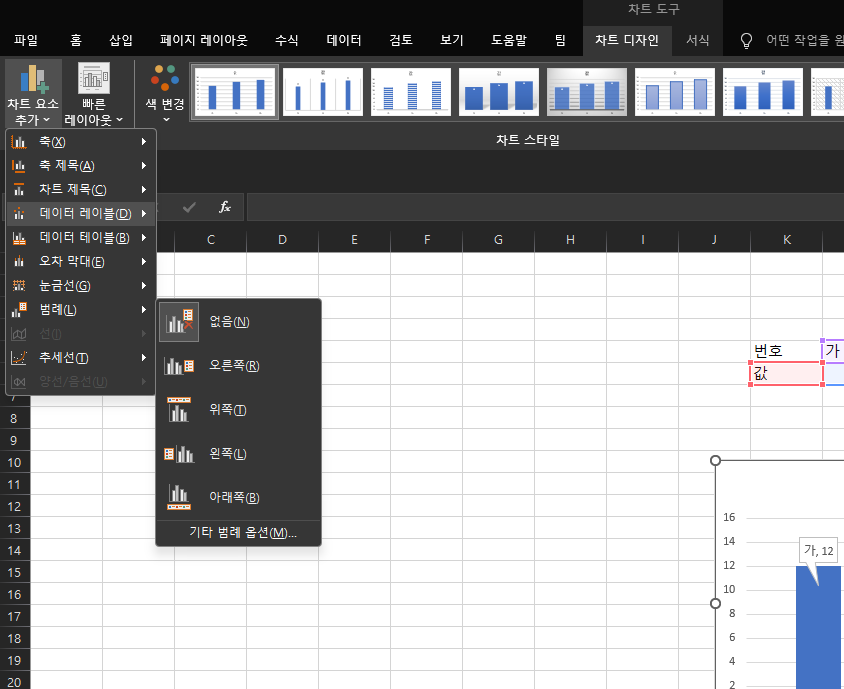Click the chart's top-left resize handle
Image resolution: width=844 pixels, height=689 pixels.
[715, 460]
